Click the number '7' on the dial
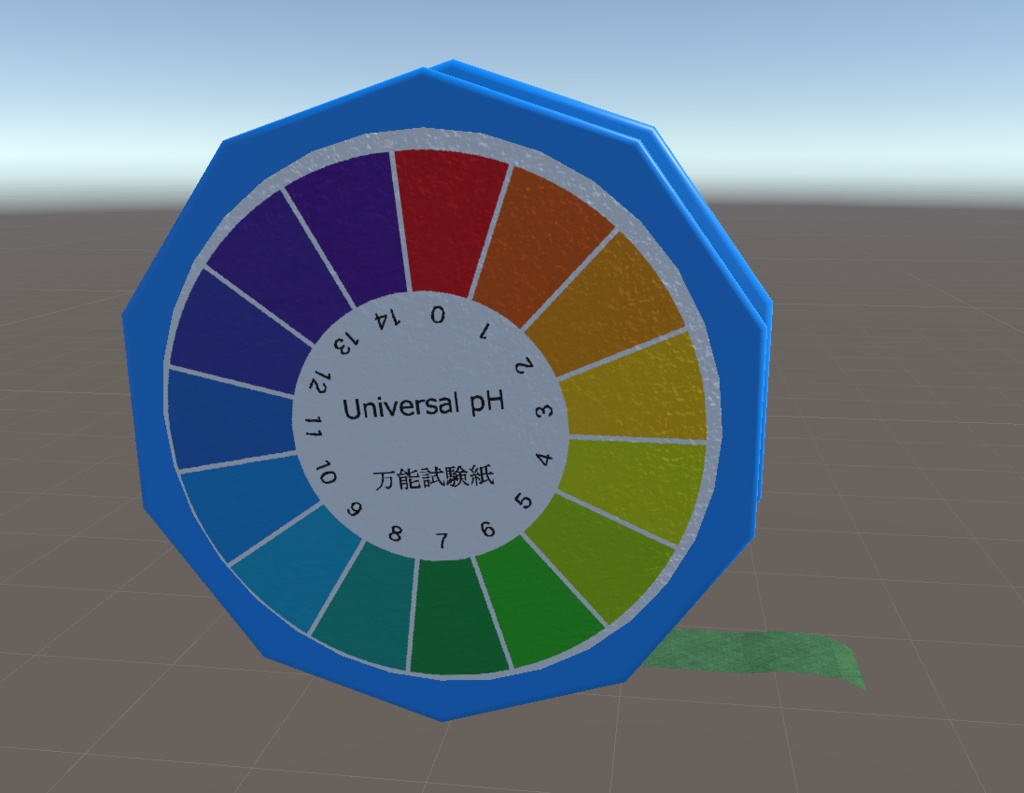The image size is (1024, 793). pos(443,541)
